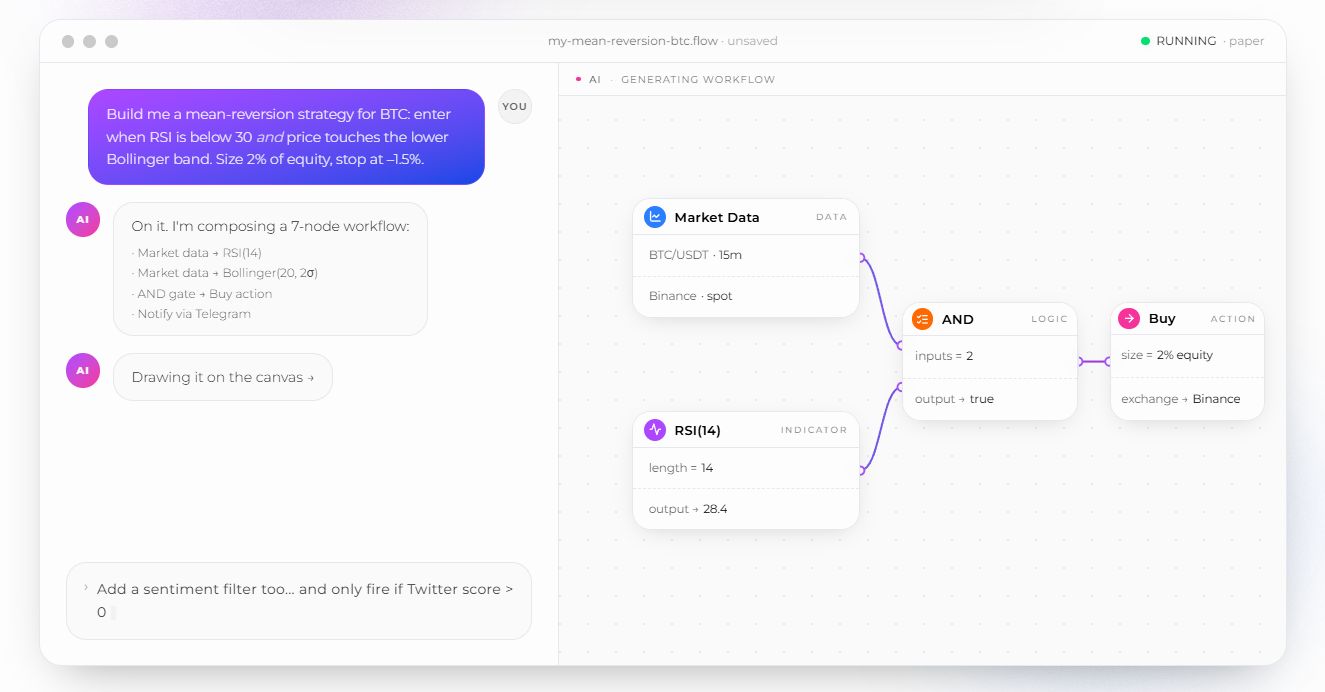The image size is (1325, 692).
Task: Click the lower input port of AND node
Action: 901,386
